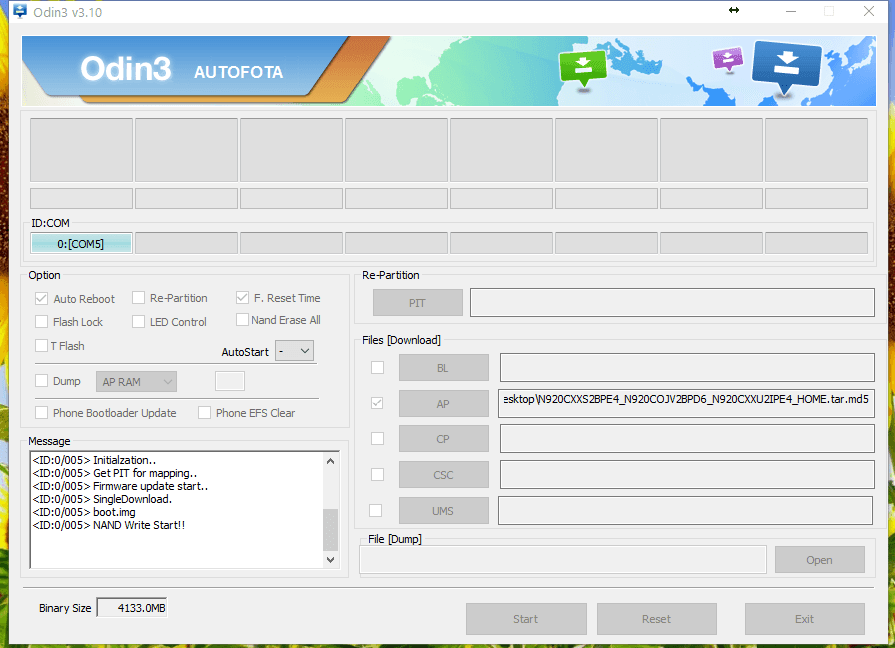Click the Message log scrollbar thumb
Screen dimensions: 895x648
tap(330, 529)
